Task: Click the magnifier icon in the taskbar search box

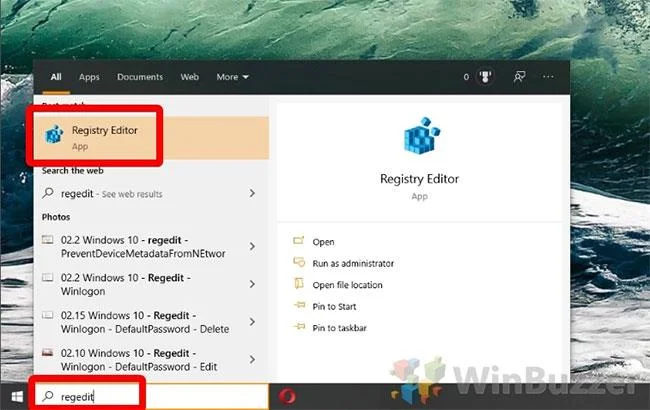Action: pyautogui.click(x=49, y=396)
